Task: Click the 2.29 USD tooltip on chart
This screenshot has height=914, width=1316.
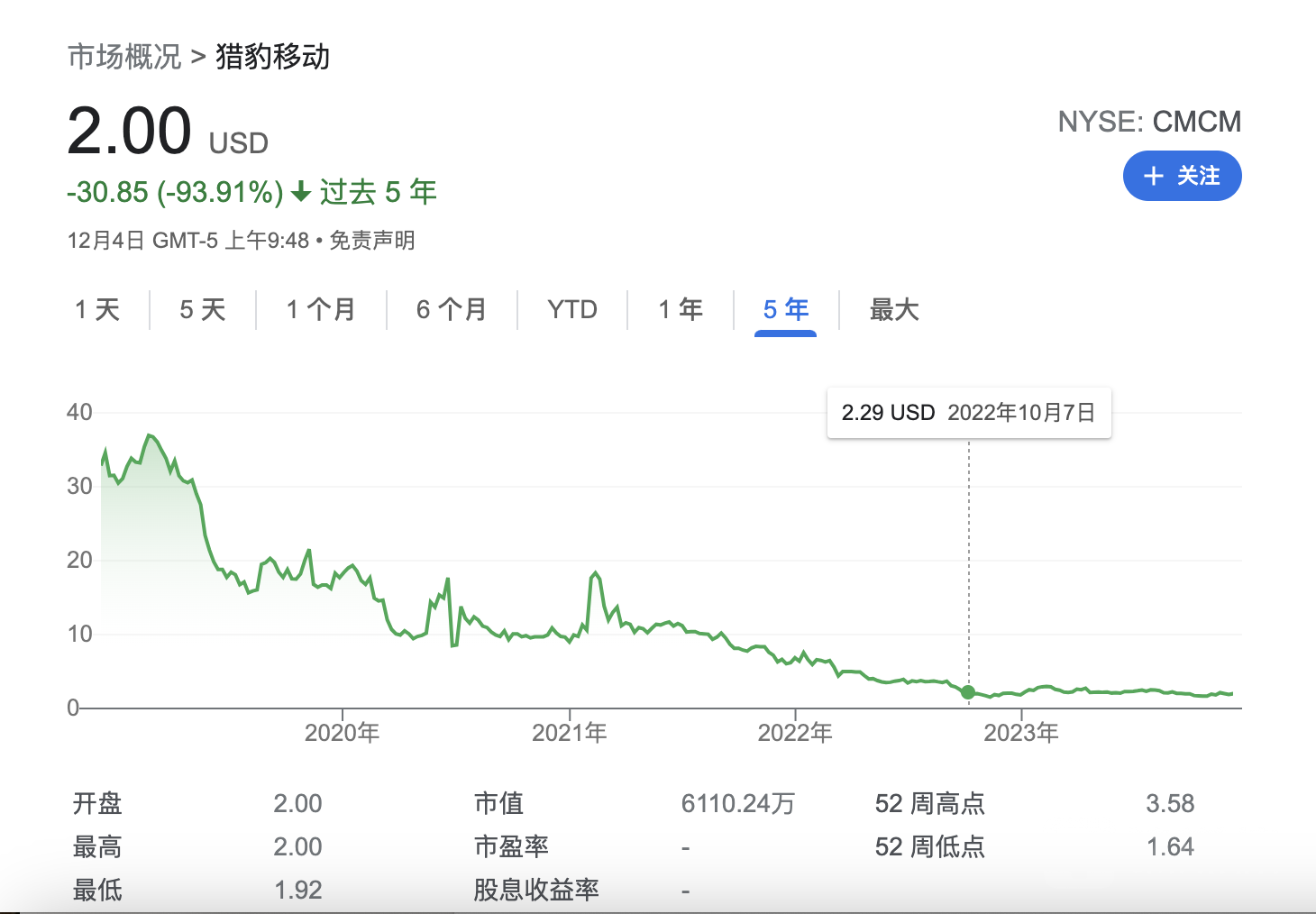Action: (x=969, y=413)
